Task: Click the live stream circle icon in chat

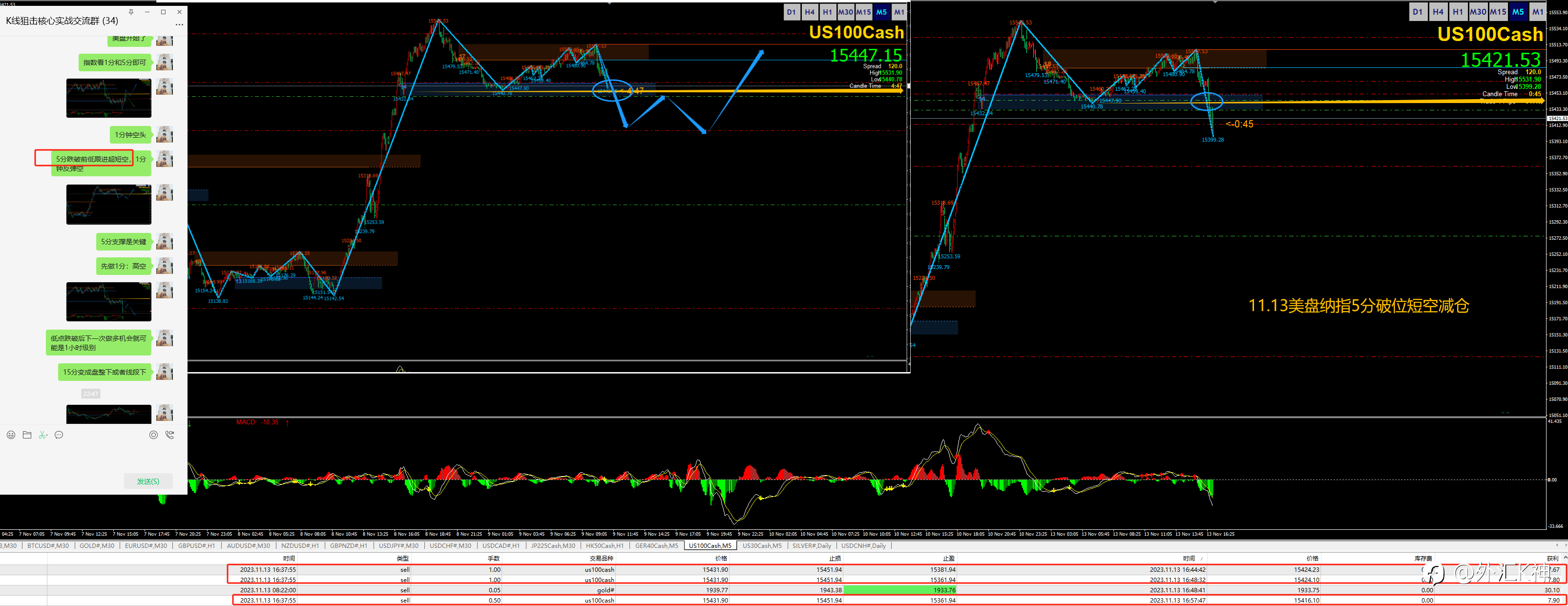Action: coord(153,435)
